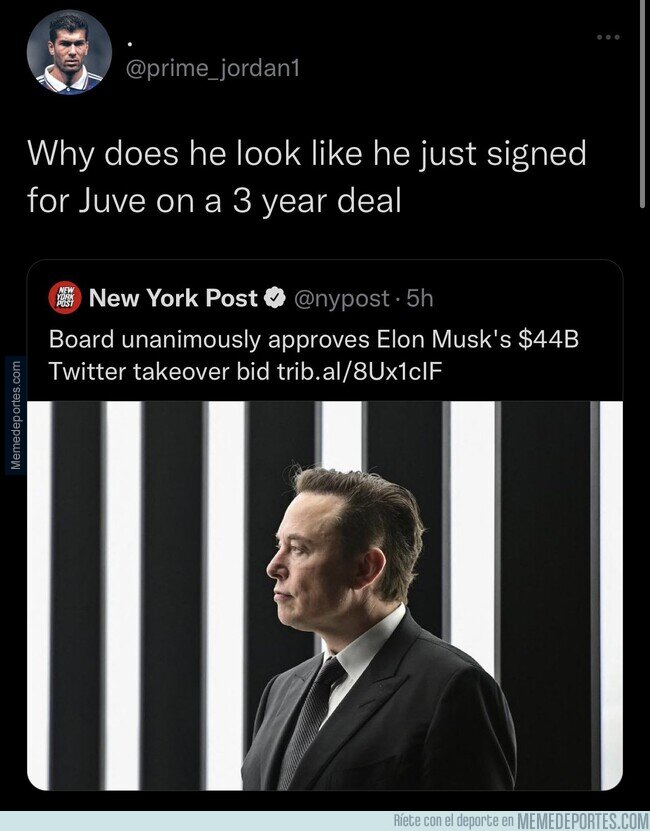Click the vertical scrollbar on the right
This screenshot has height=831, width=650.
[x=643, y=100]
